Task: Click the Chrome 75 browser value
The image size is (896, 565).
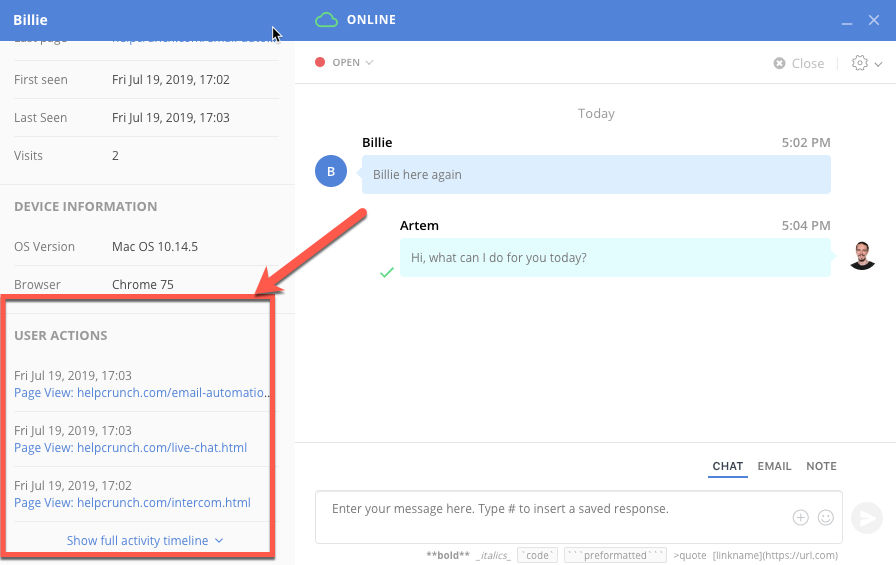Action: click(x=143, y=284)
